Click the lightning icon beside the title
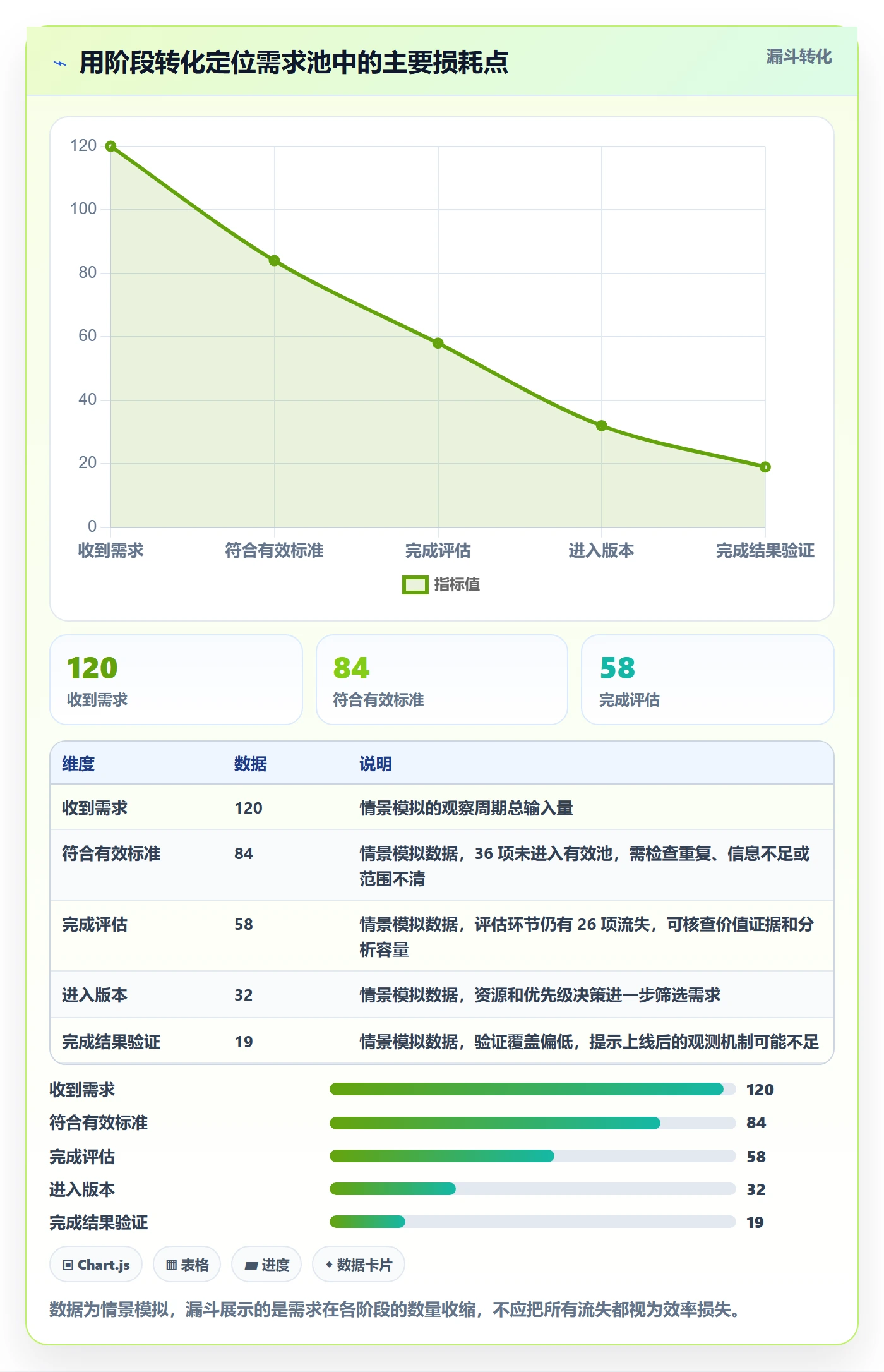Screen dimensions: 884x1372 [60, 63]
